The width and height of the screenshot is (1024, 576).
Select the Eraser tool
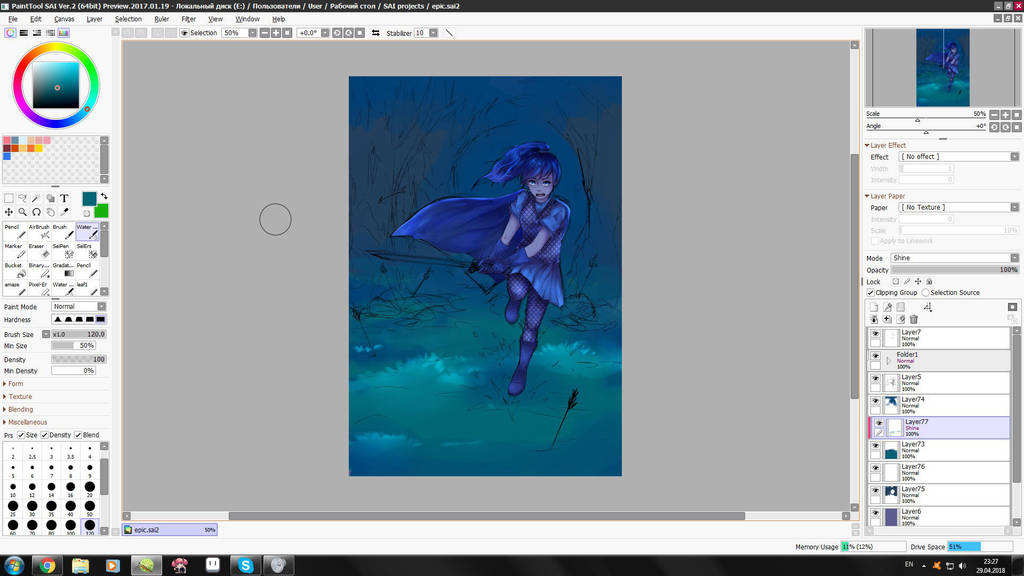pos(39,251)
